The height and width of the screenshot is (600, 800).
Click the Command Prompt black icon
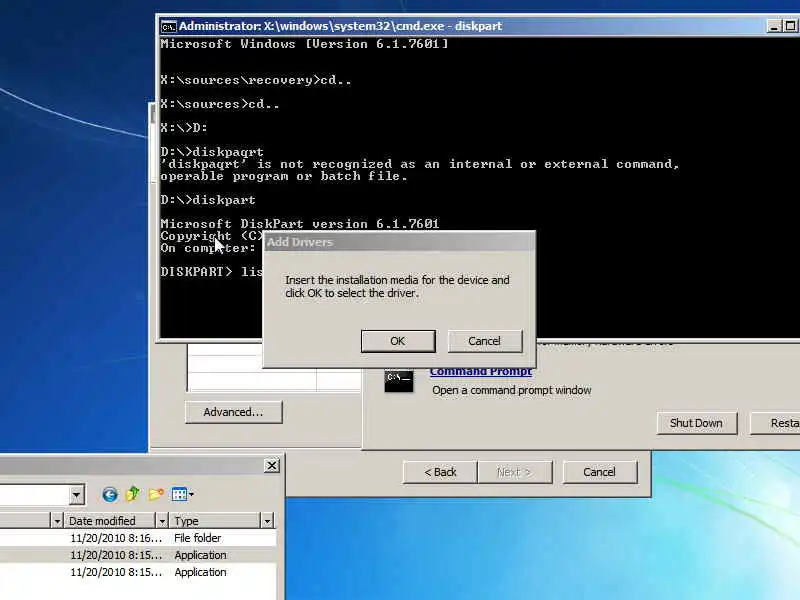coord(398,381)
